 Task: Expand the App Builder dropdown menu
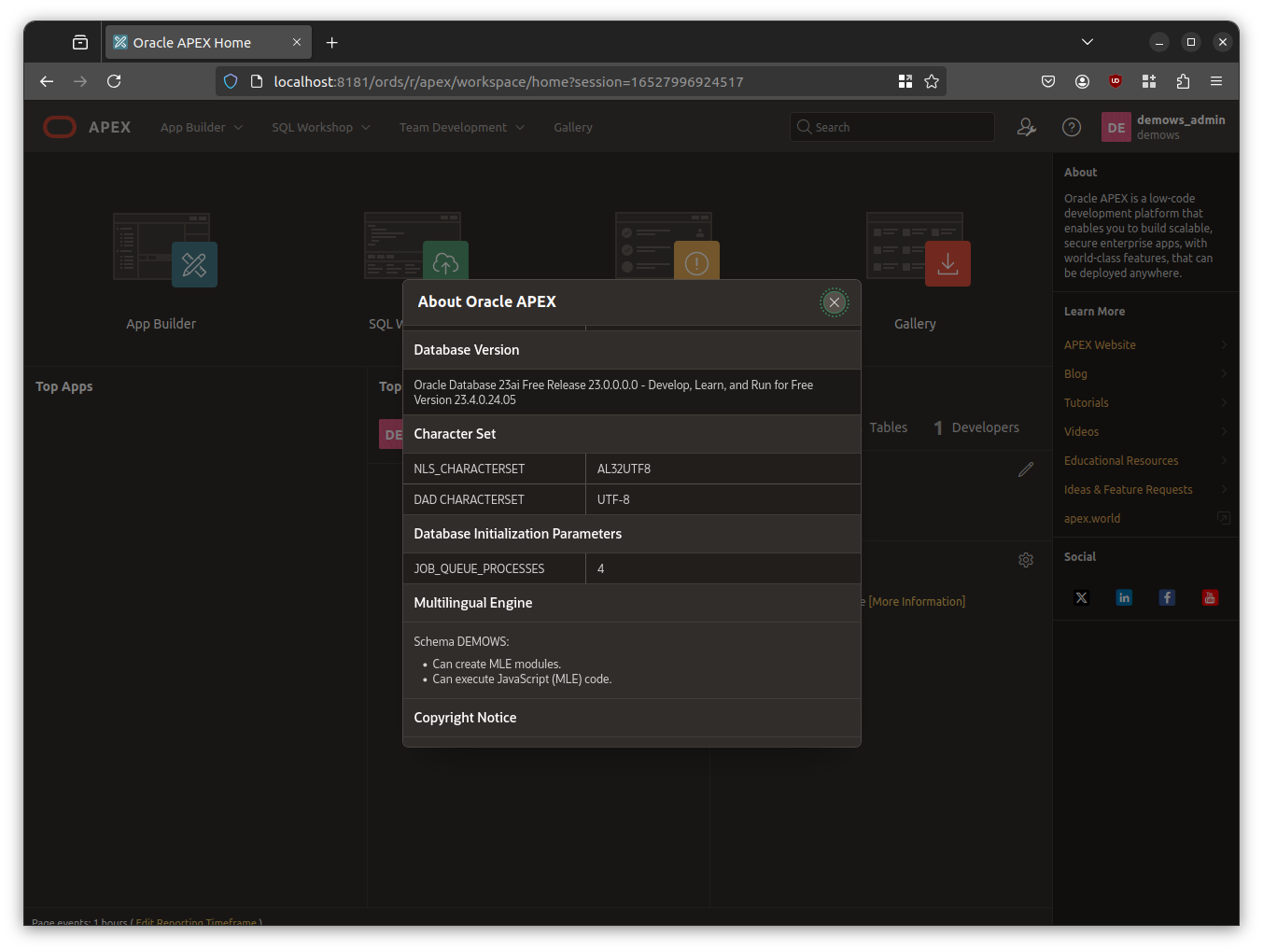click(x=201, y=128)
